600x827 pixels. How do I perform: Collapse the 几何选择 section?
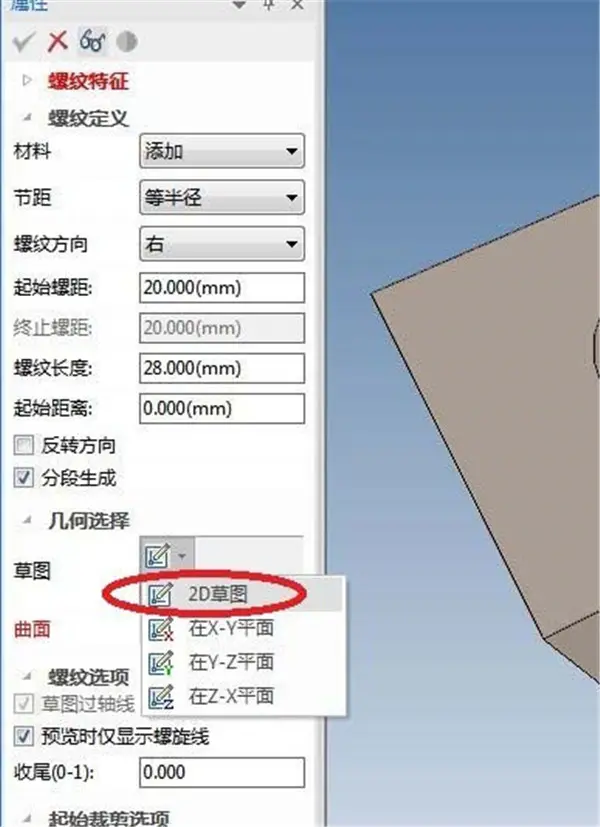point(27,521)
